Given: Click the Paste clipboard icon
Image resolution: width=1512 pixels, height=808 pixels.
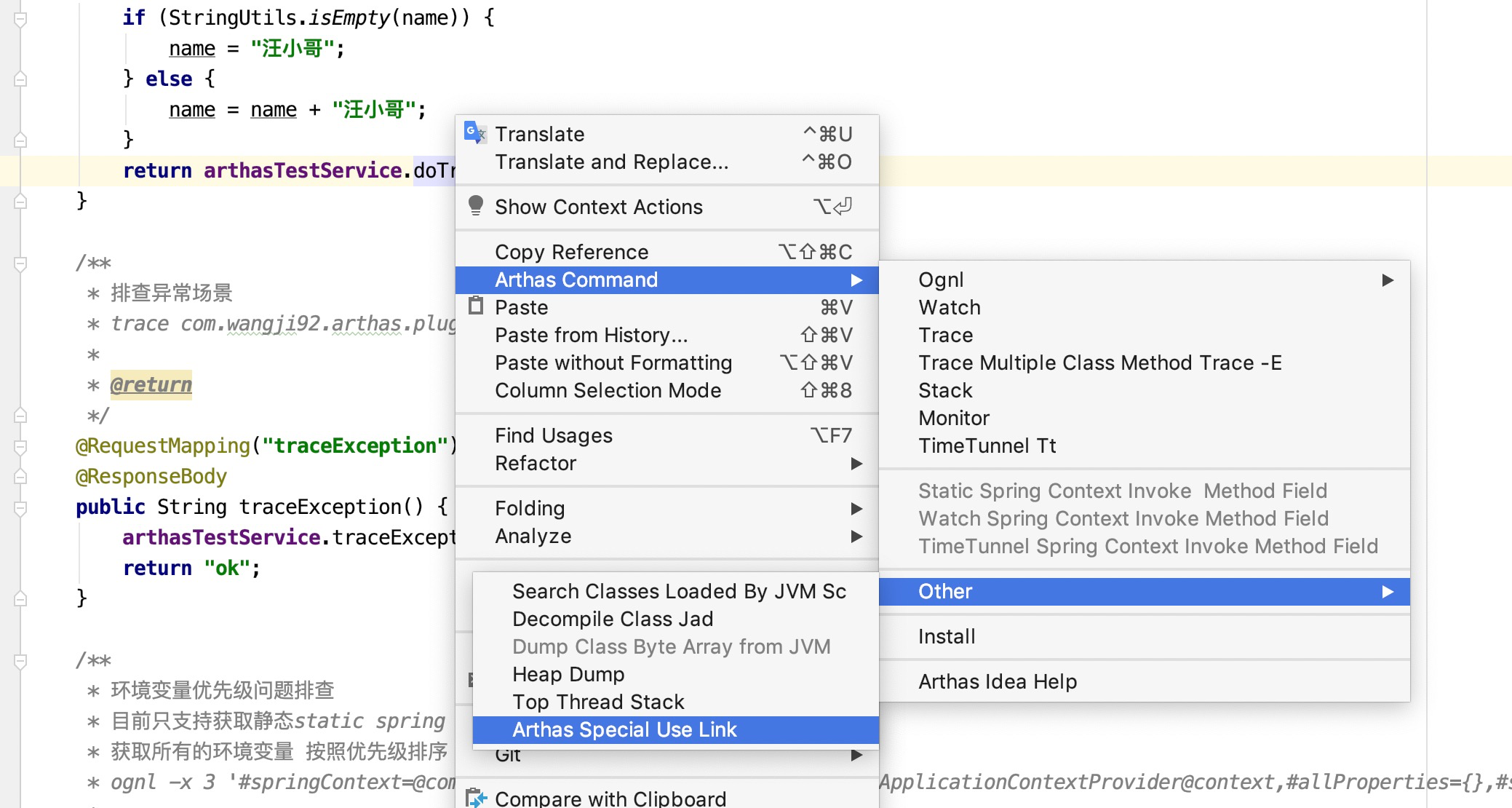Looking at the screenshot, I should click(475, 306).
